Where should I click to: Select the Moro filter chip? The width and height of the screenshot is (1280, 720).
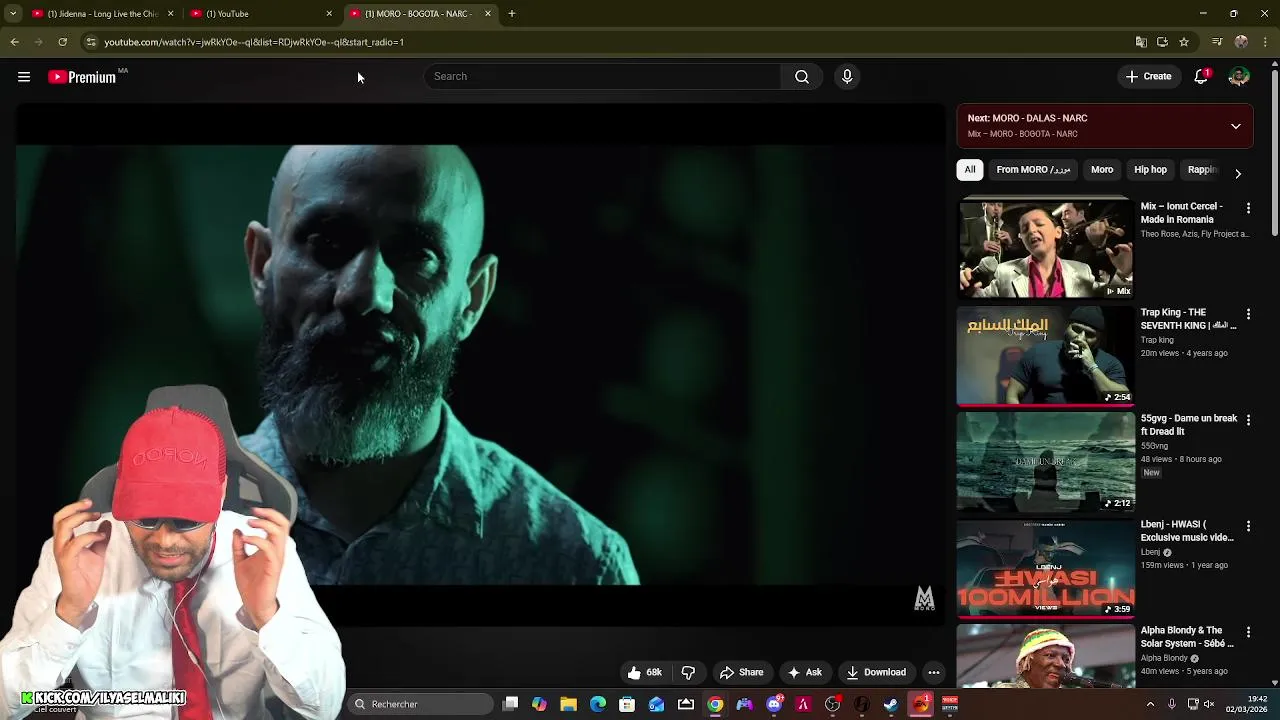pos(1102,170)
